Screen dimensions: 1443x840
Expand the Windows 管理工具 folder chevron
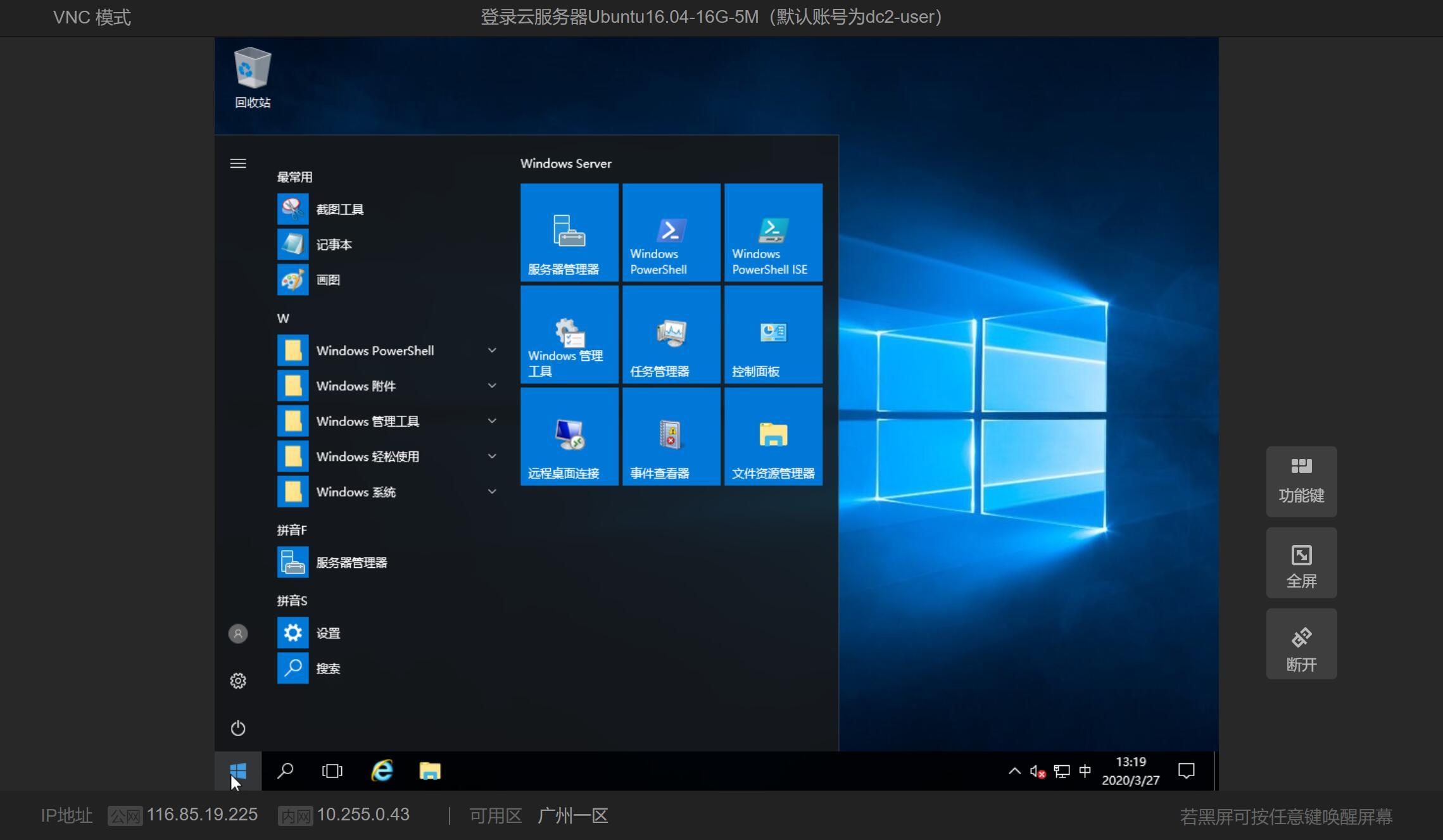[x=492, y=422]
